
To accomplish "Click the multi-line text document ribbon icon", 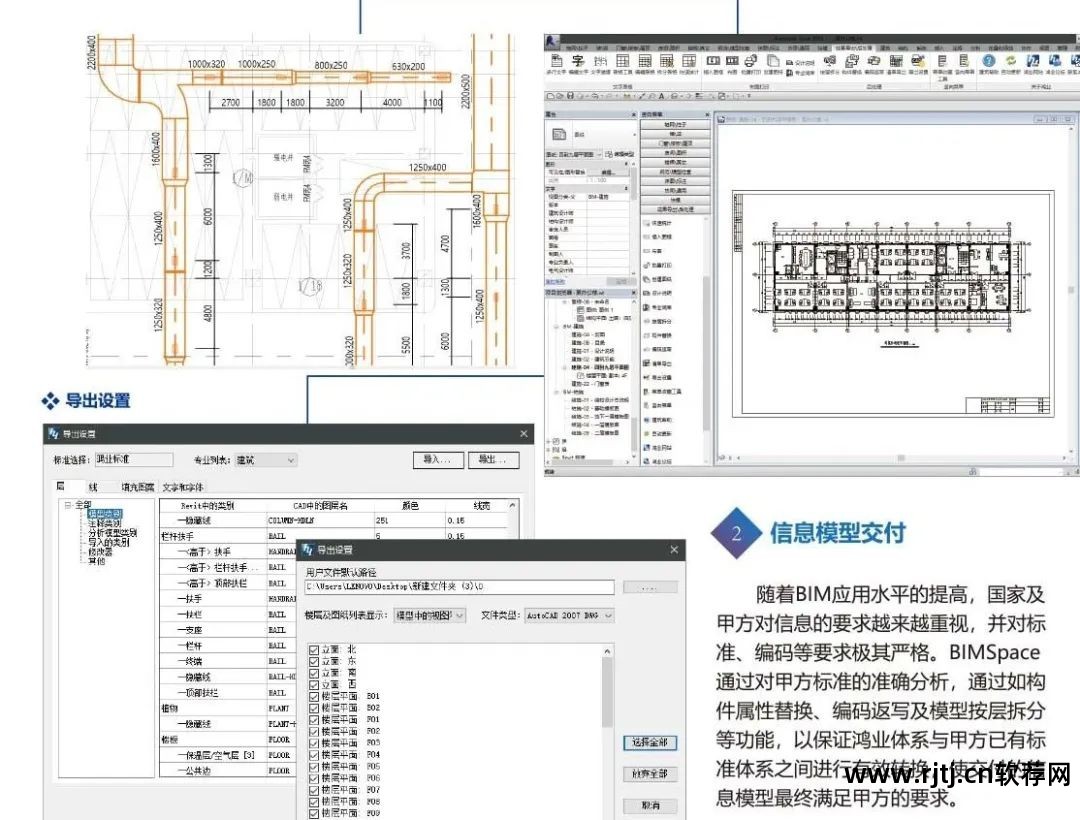I will point(557,61).
